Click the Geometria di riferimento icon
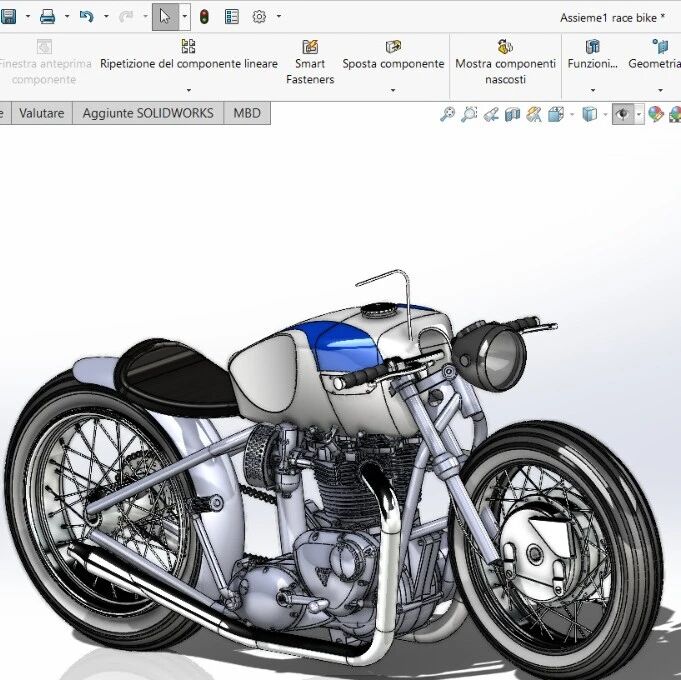 click(660, 46)
